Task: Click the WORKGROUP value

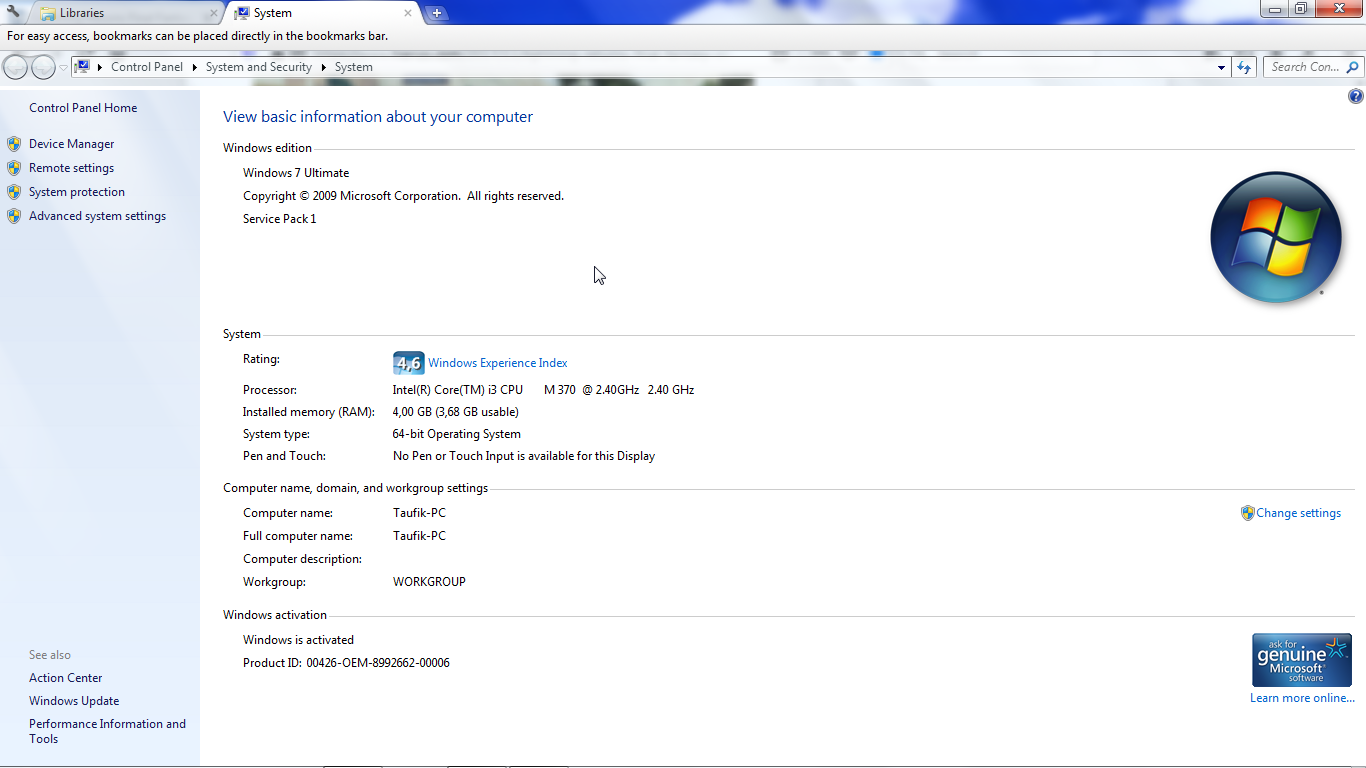Action: coord(429,582)
